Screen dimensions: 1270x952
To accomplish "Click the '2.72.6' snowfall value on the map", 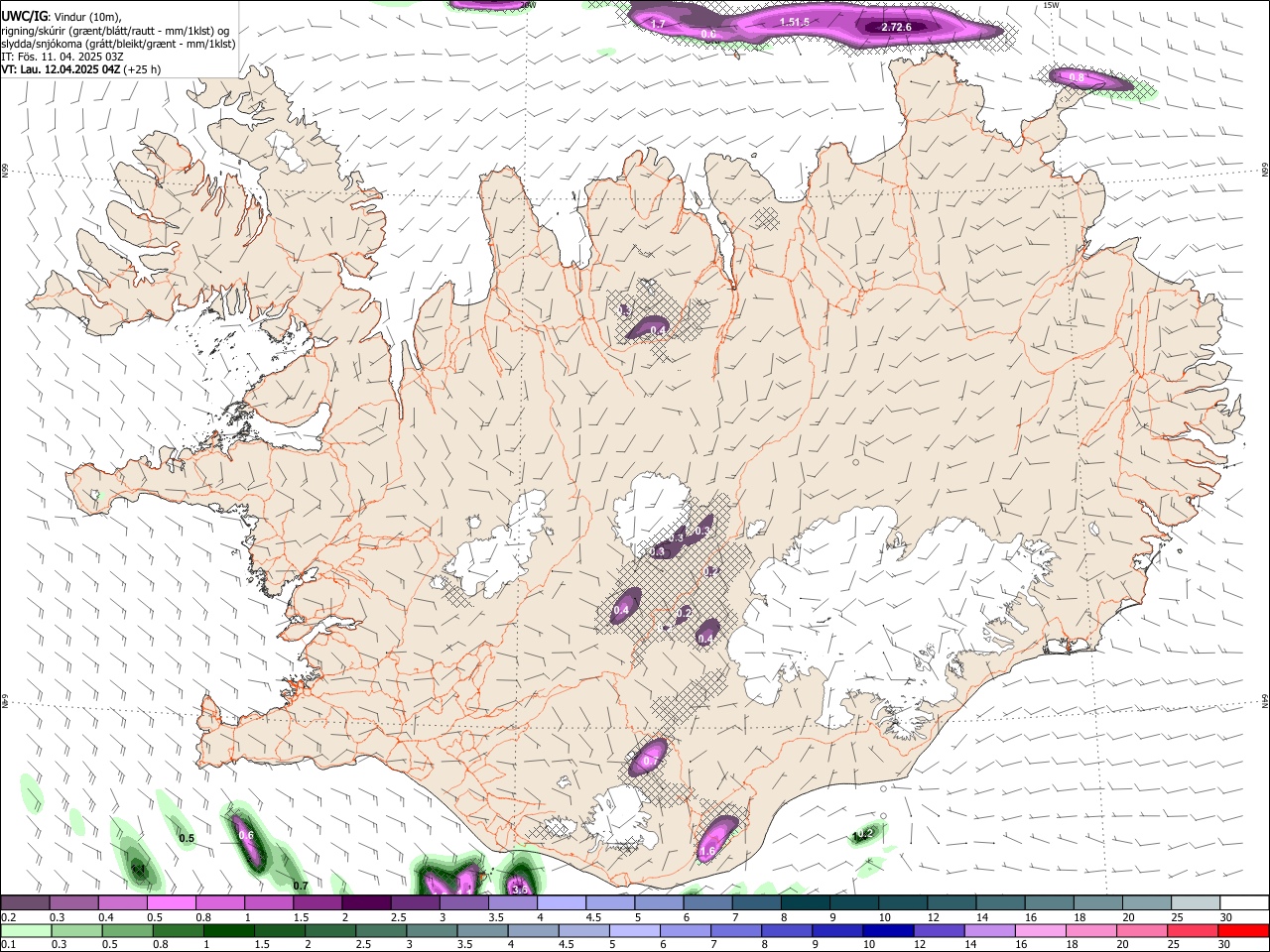I will click(x=896, y=27).
